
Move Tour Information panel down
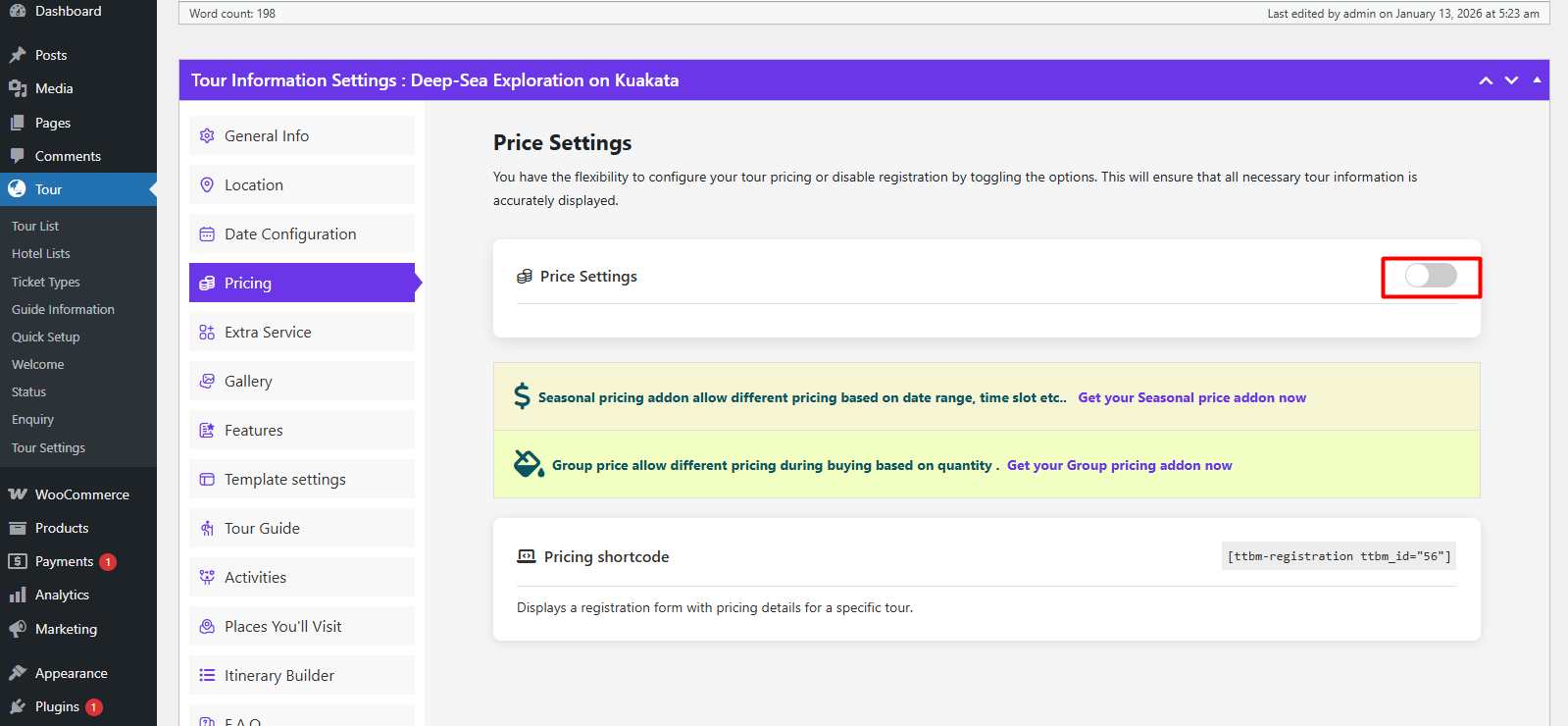click(1511, 80)
